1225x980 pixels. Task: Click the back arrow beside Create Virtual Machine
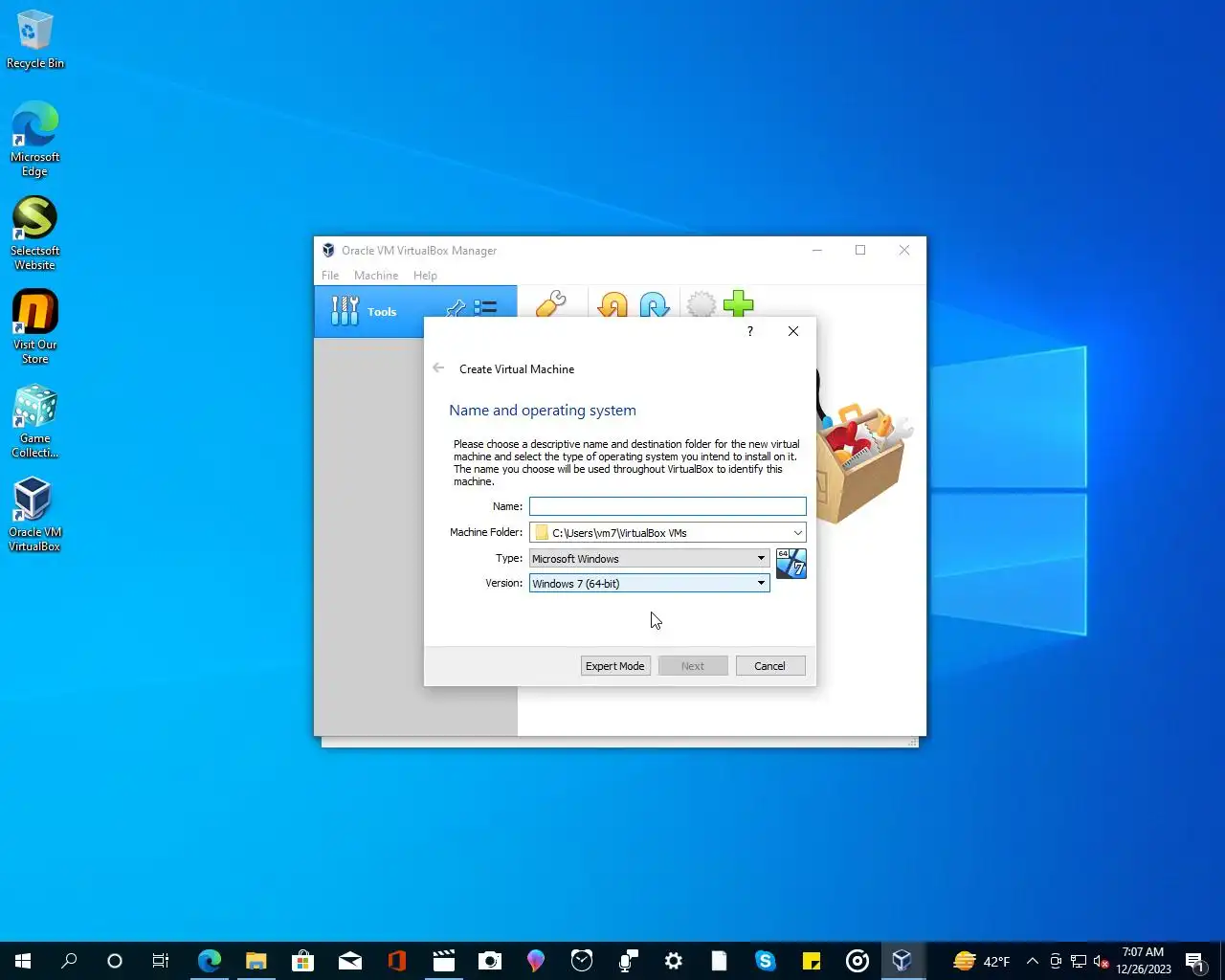[x=438, y=368]
